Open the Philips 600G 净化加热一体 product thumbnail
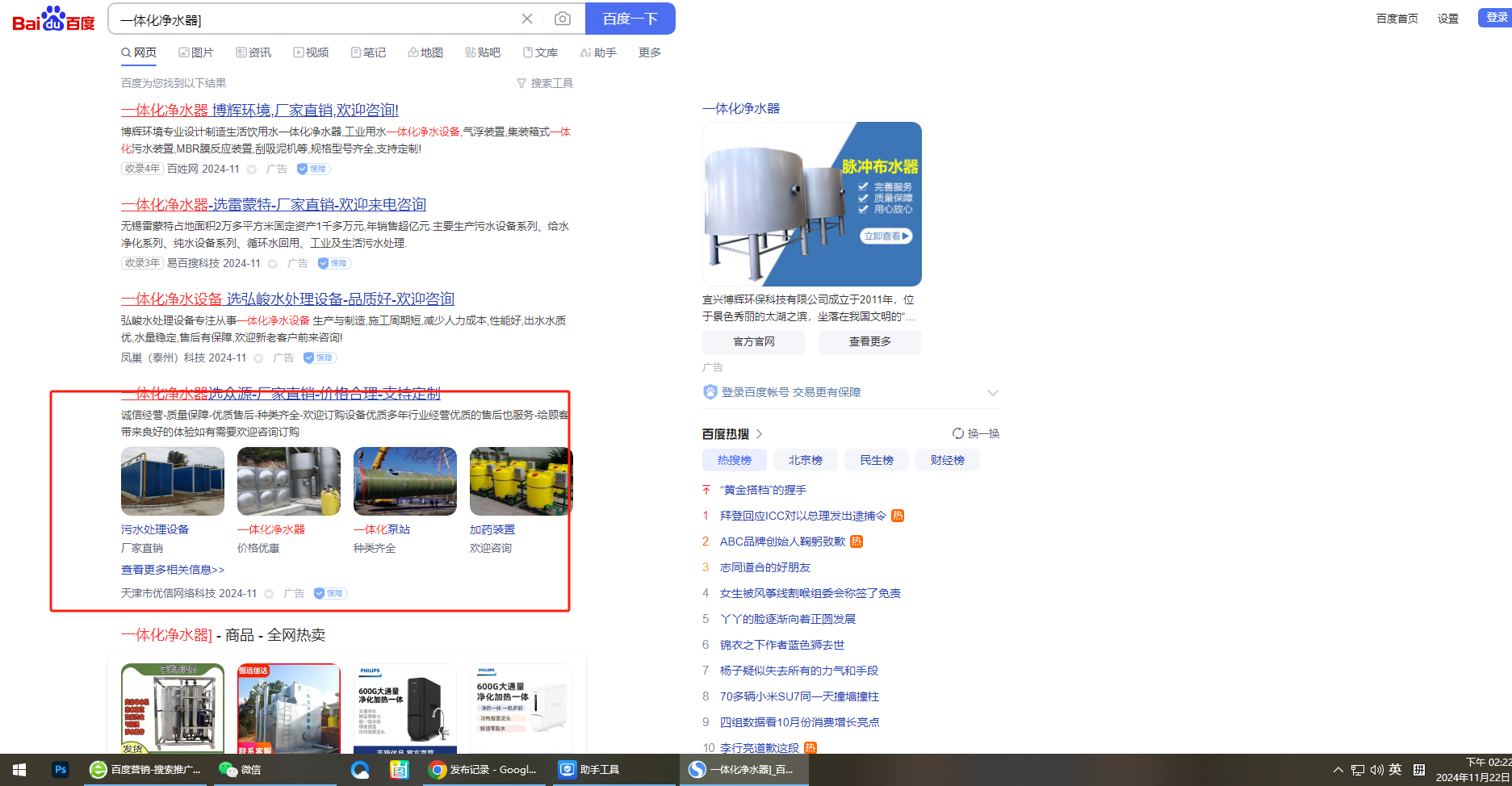Screen dimensions: 1512x786 click(x=405, y=709)
